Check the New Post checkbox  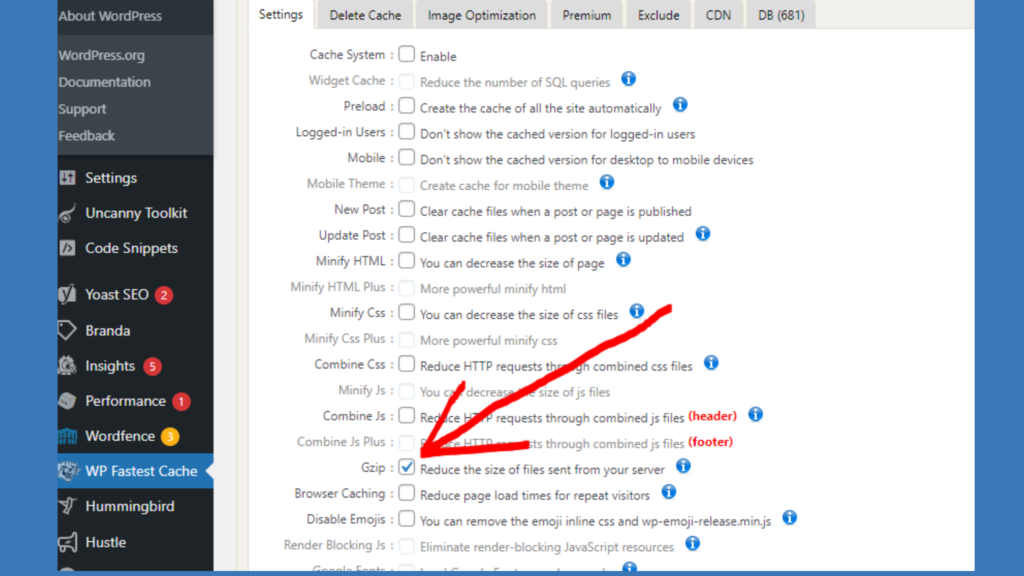click(407, 208)
